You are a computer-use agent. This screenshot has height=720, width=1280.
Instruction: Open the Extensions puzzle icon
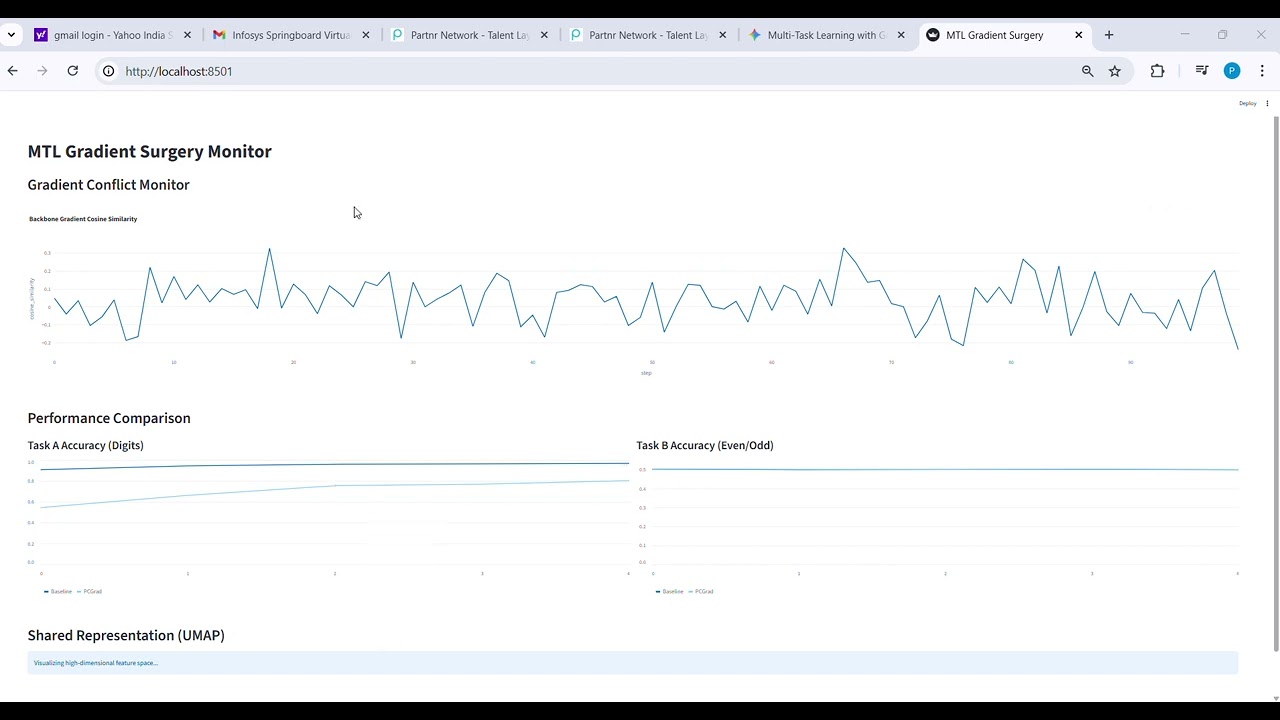pos(1157,71)
